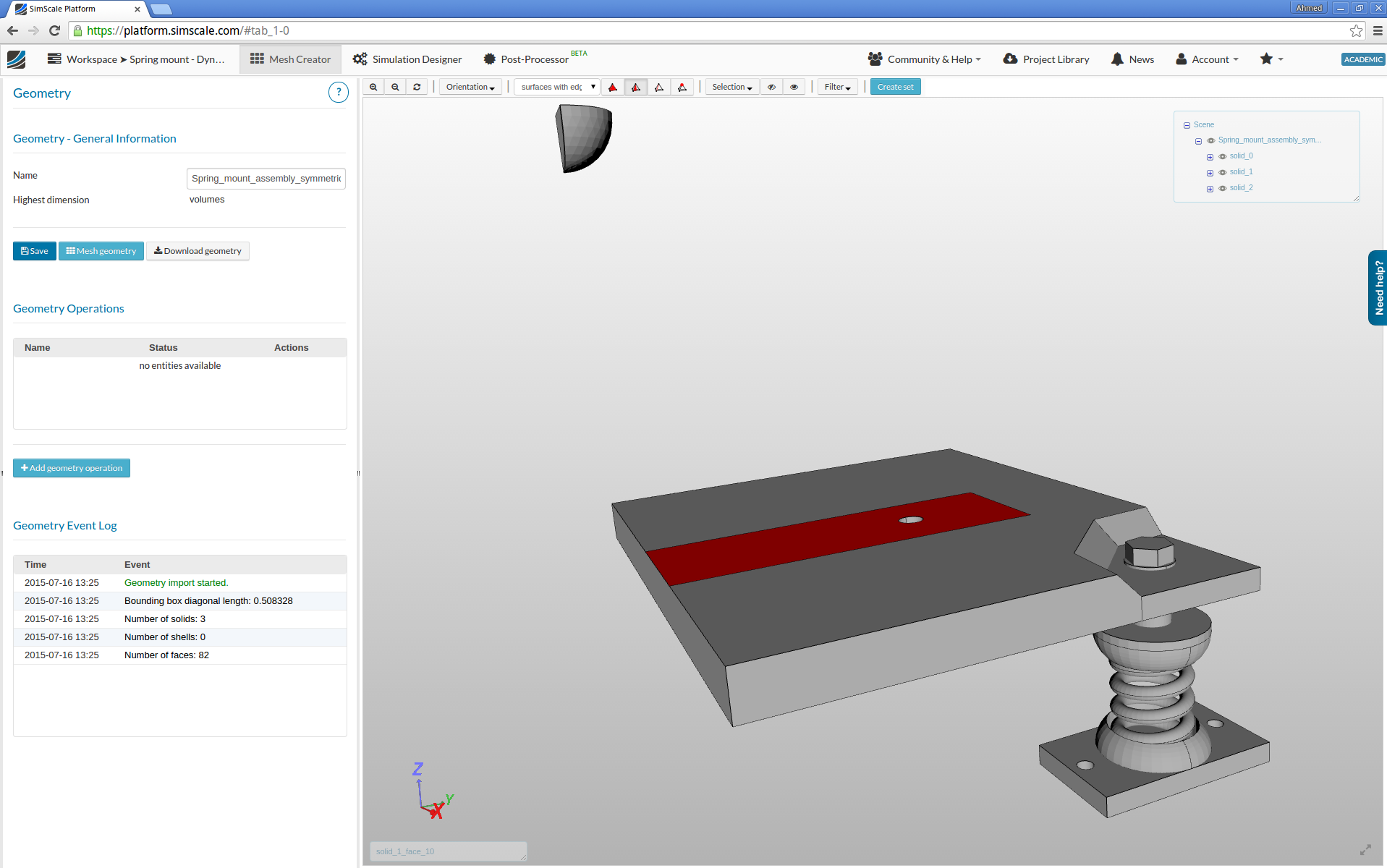Open the Need help? side tab

[x=1378, y=288]
